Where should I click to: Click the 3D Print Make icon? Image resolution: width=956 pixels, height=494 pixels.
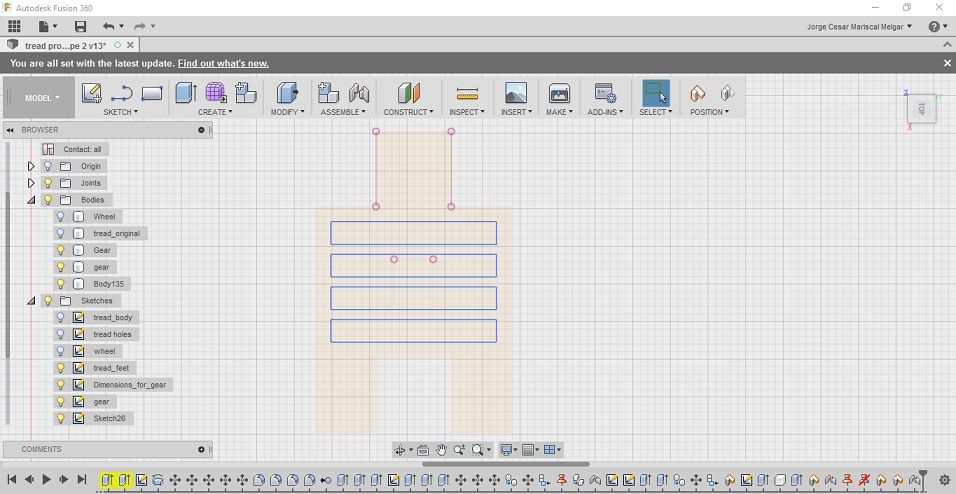559,93
